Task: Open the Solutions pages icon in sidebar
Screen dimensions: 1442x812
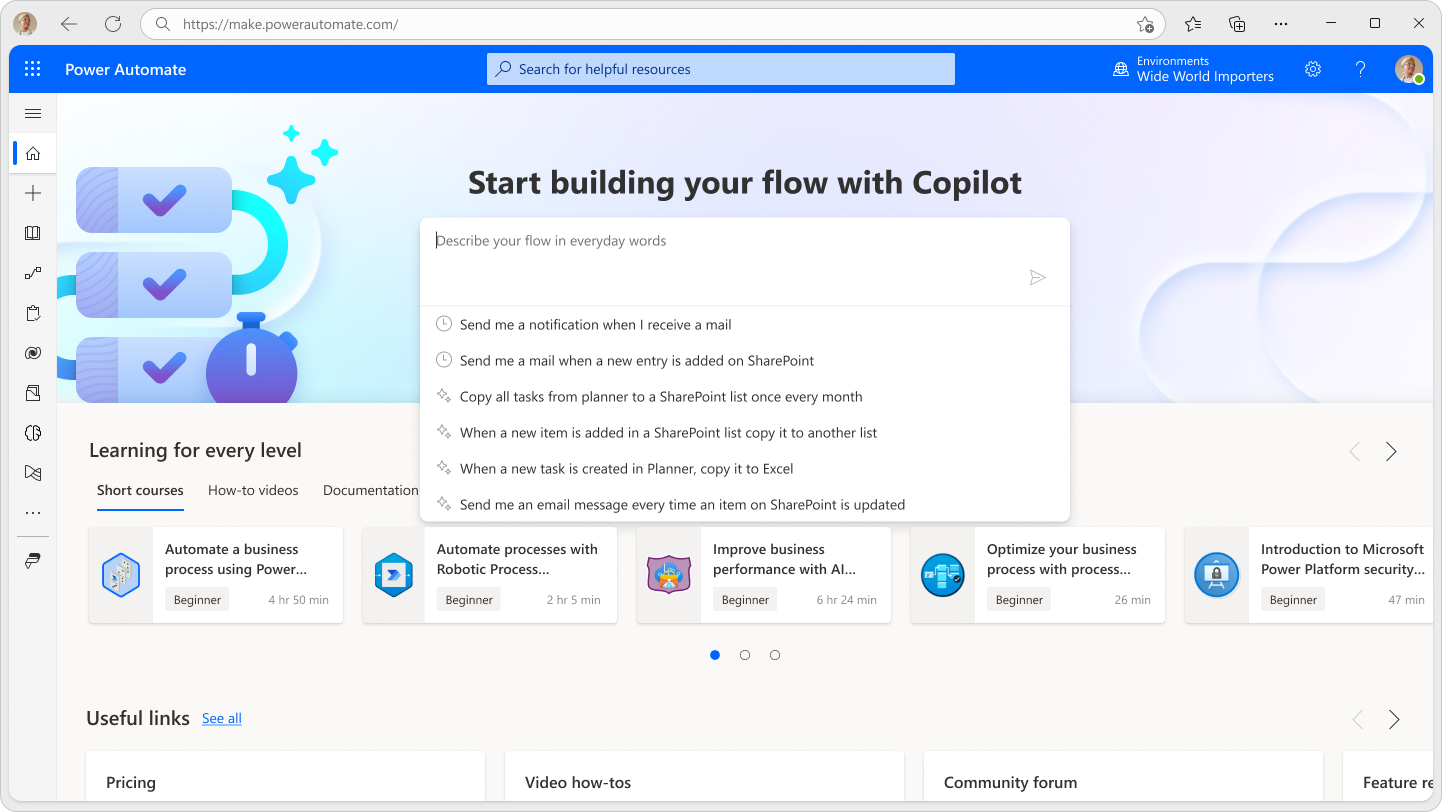Action: point(33,393)
